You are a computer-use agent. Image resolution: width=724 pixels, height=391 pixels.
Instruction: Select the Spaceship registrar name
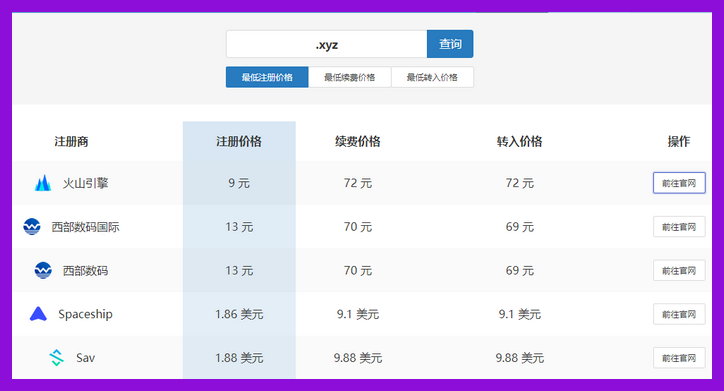point(85,314)
